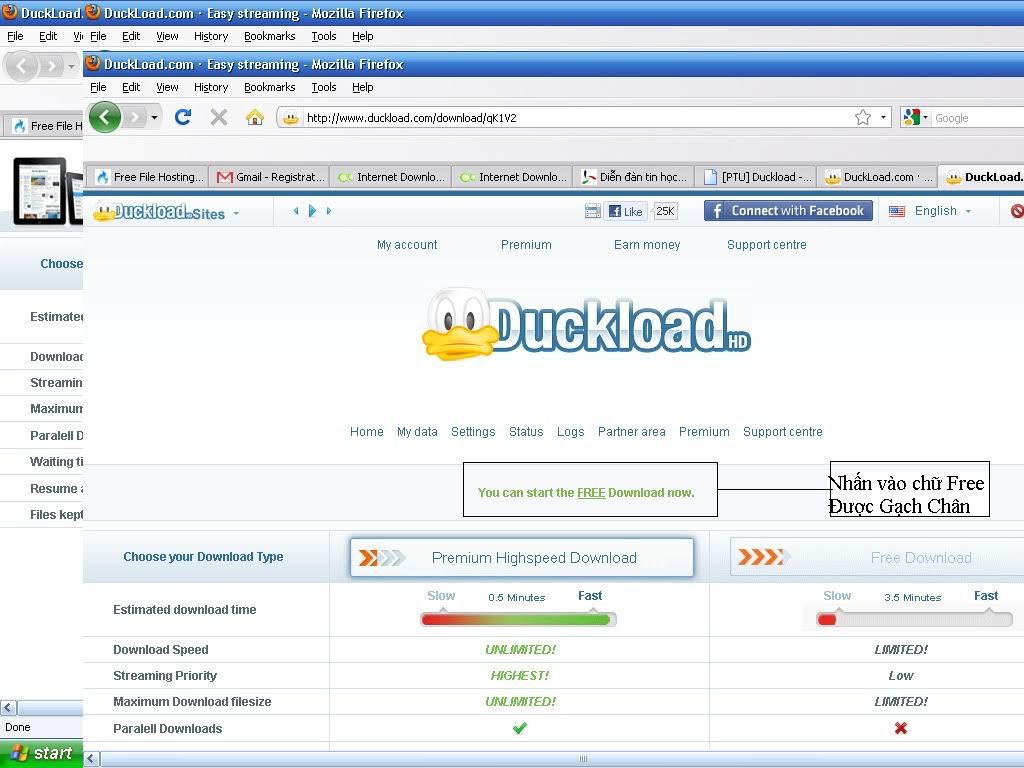Screen dimensions: 1024x768
Task: Click the address bar URL field
Action: [578, 118]
